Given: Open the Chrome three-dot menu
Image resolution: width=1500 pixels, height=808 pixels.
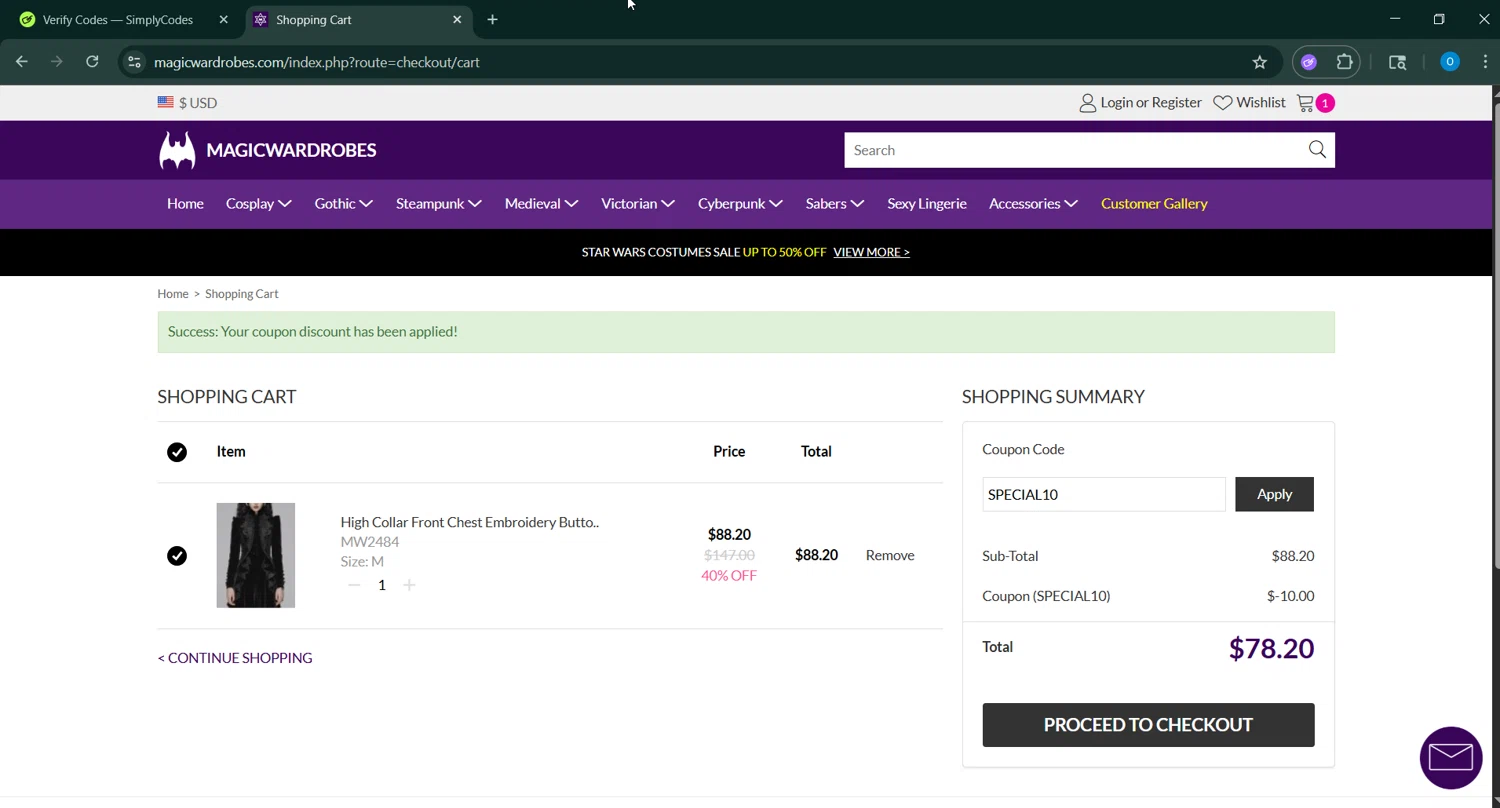Looking at the screenshot, I should click(1485, 62).
